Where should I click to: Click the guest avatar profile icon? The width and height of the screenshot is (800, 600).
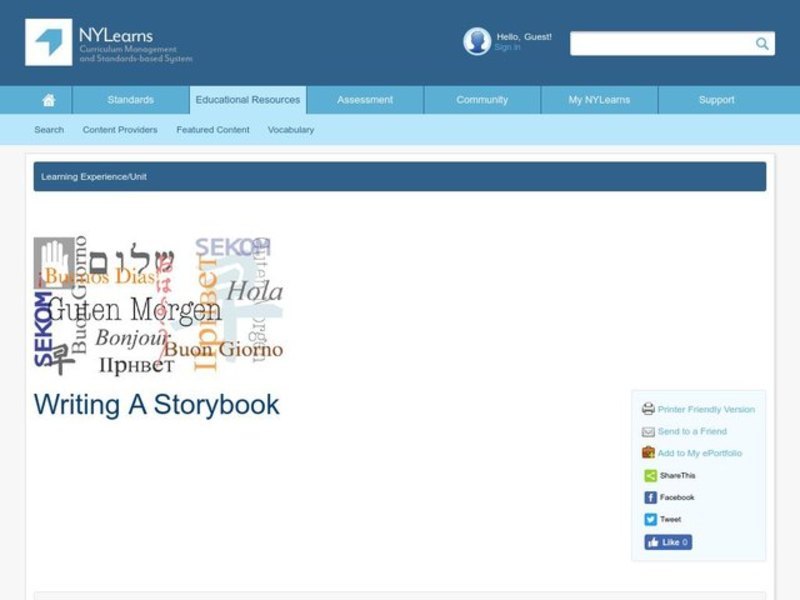tap(475, 41)
